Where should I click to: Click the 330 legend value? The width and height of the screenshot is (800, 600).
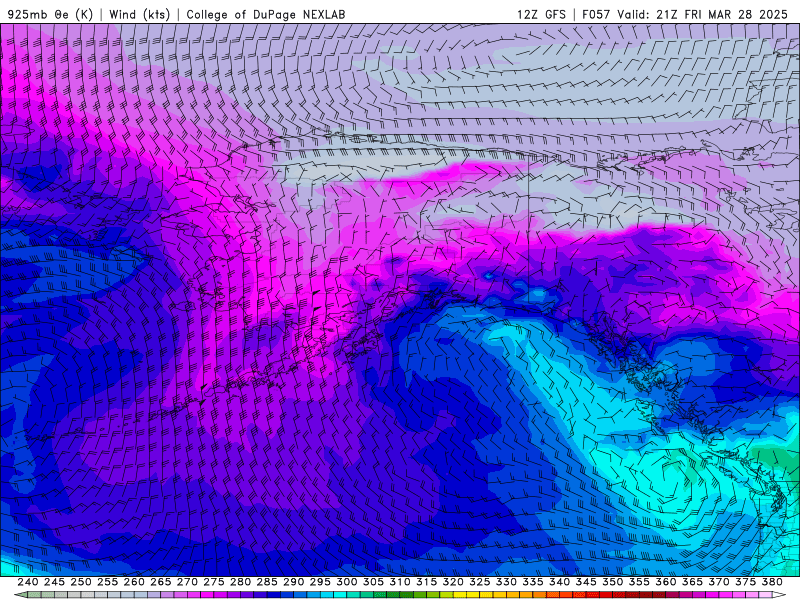pyautogui.click(x=506, y=582)
